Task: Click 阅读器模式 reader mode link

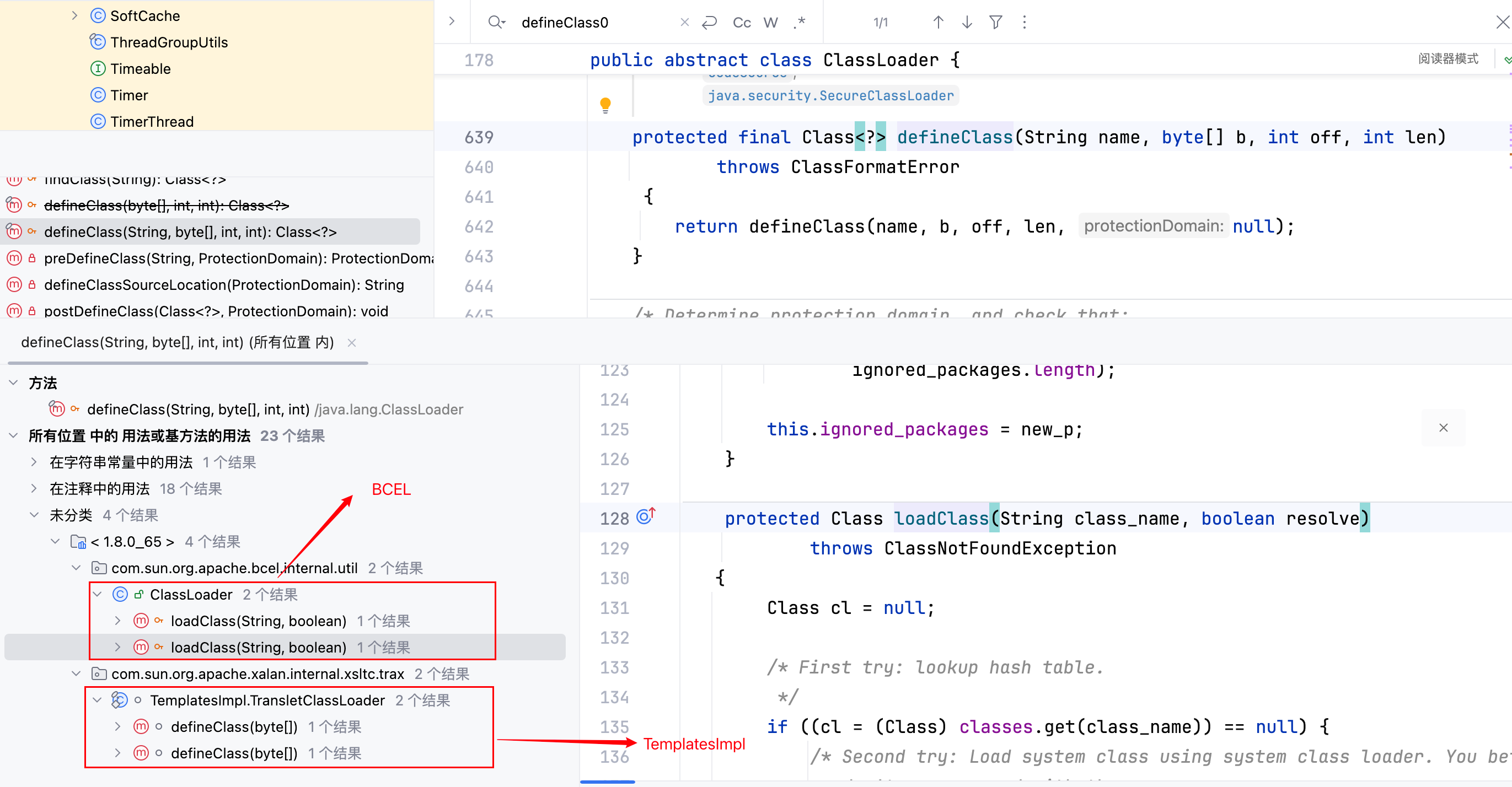Action: click(x=1447, y=58)
